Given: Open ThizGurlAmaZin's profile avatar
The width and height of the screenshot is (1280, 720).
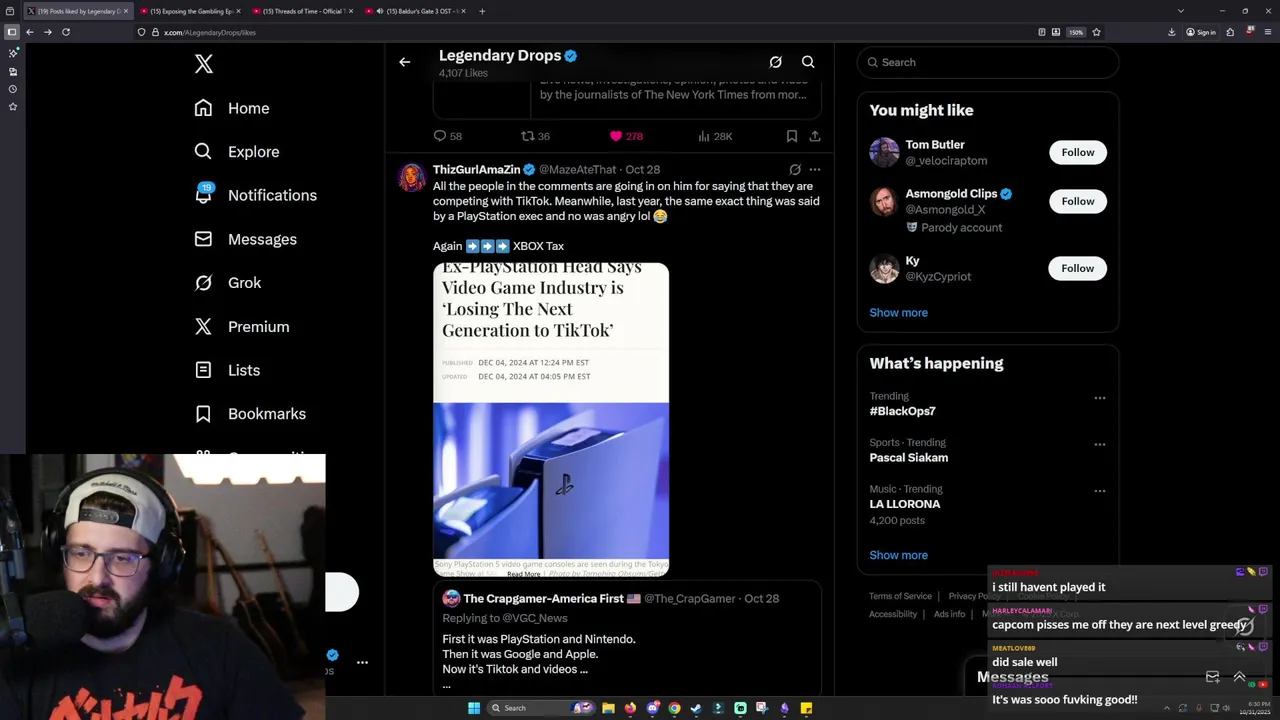Looking at the screenshot, I should [412, 178].
